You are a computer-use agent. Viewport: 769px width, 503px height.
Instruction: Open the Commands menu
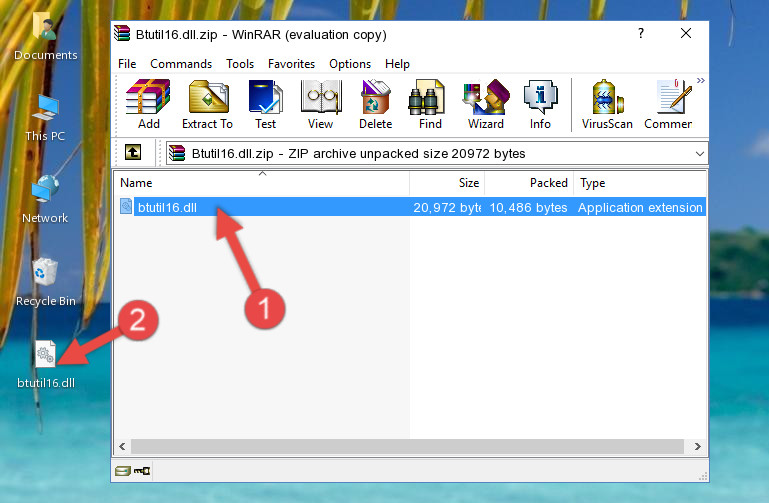click(181, 64)
